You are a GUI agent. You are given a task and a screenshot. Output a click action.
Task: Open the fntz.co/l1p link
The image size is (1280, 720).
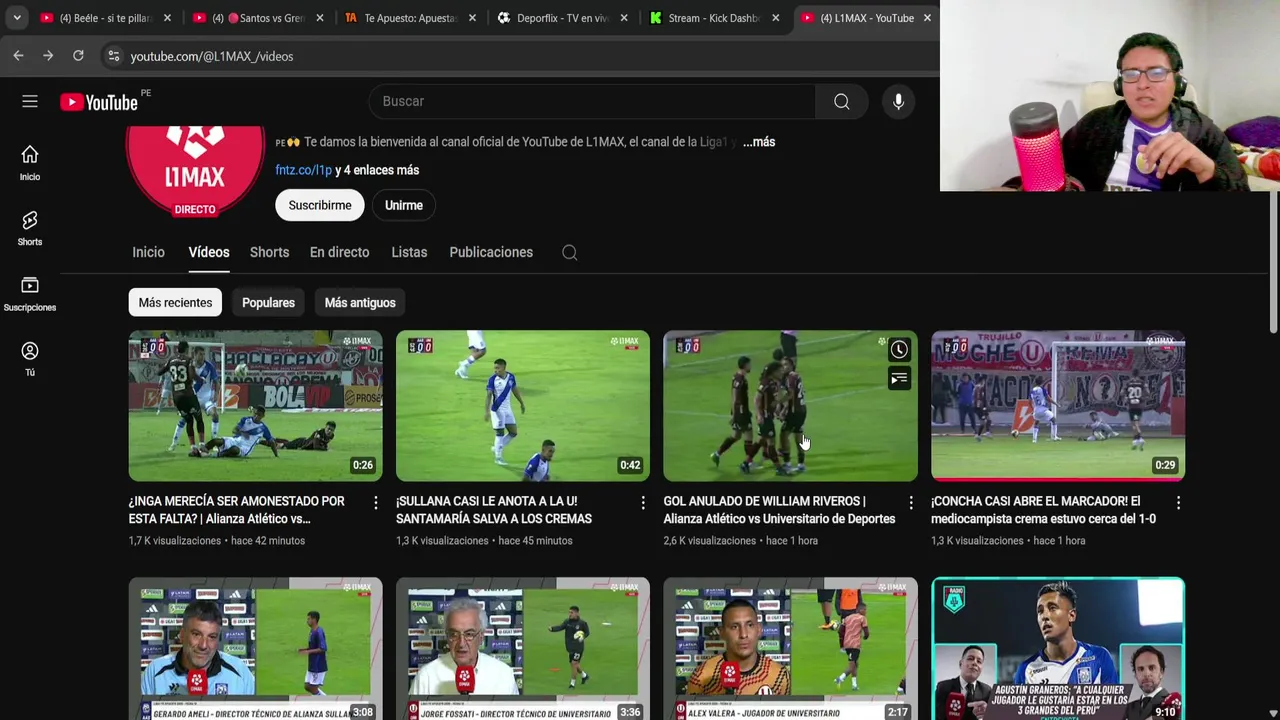[303, 170]
